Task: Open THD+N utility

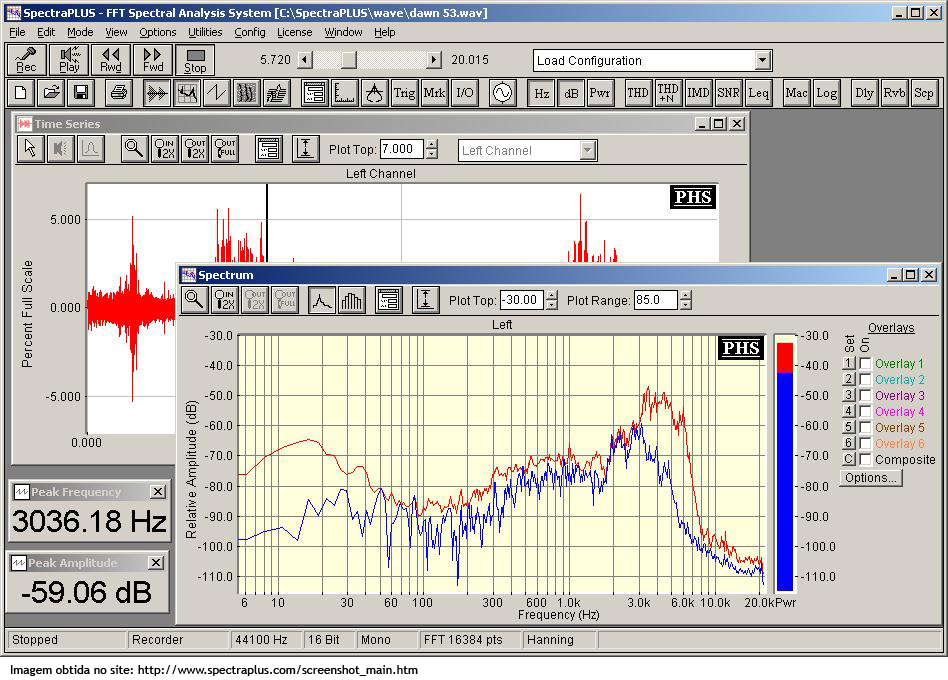Action: [x=667, y=93]
